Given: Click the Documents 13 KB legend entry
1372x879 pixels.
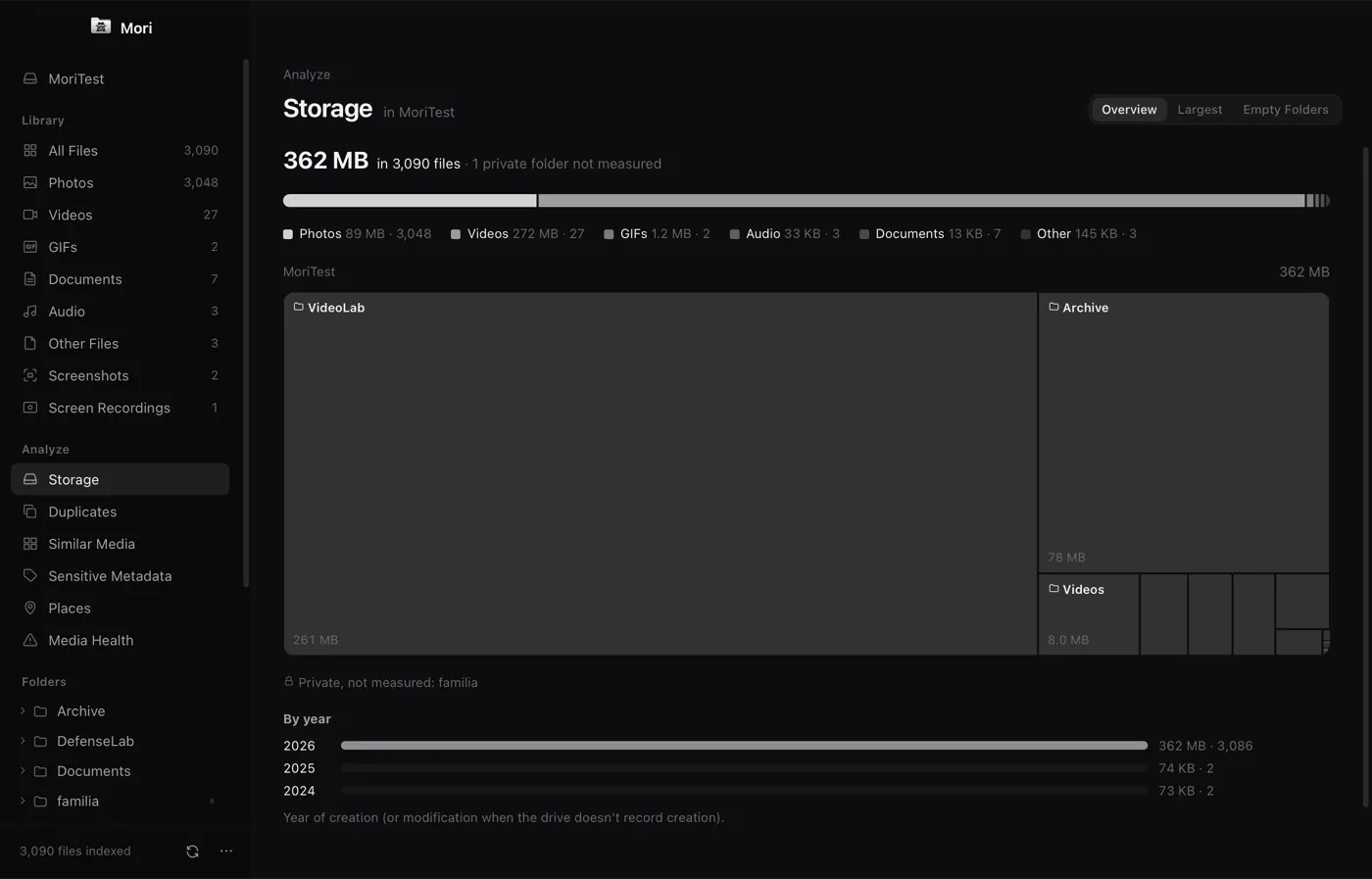Looking at the screenshot, I should point(930,234).
